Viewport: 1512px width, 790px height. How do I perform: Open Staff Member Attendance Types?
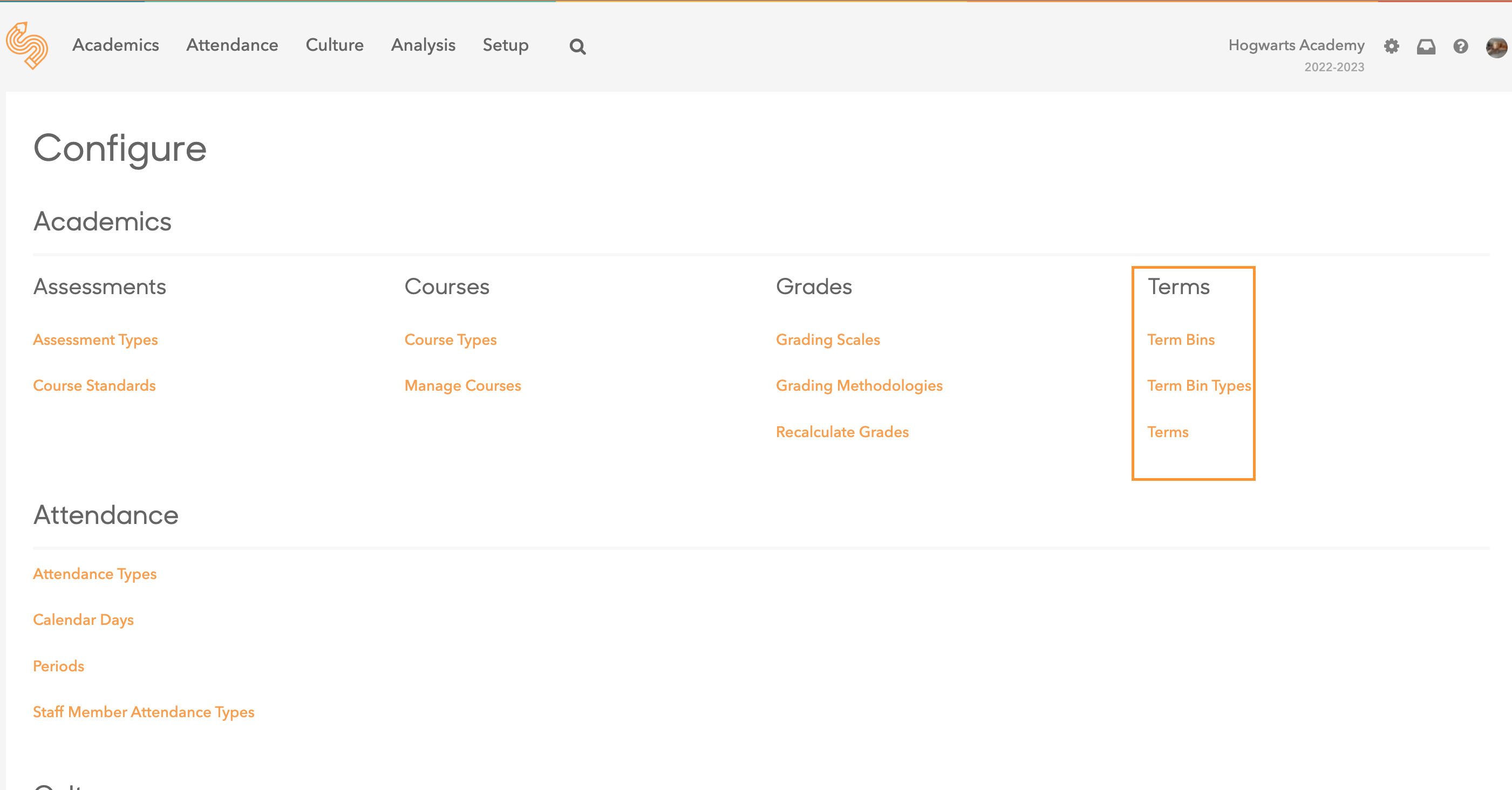point(143,712)
